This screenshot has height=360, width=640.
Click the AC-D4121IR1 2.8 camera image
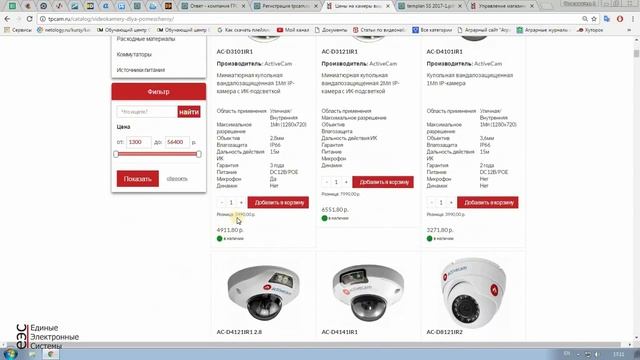(263, 292)
